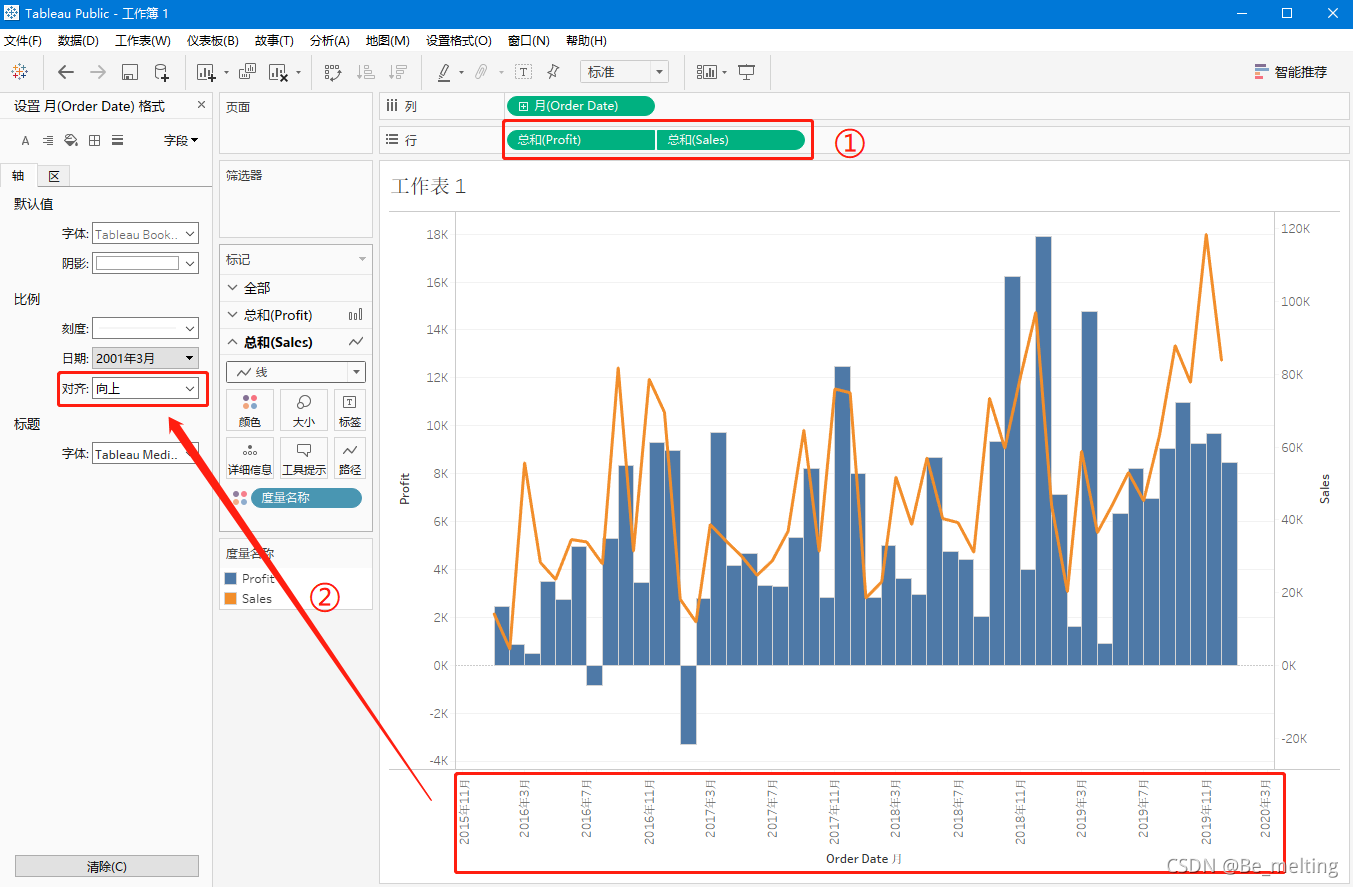The image size is (1353, 887).
Task: Click the 工作表 1 sheet title
Action: 428,186
